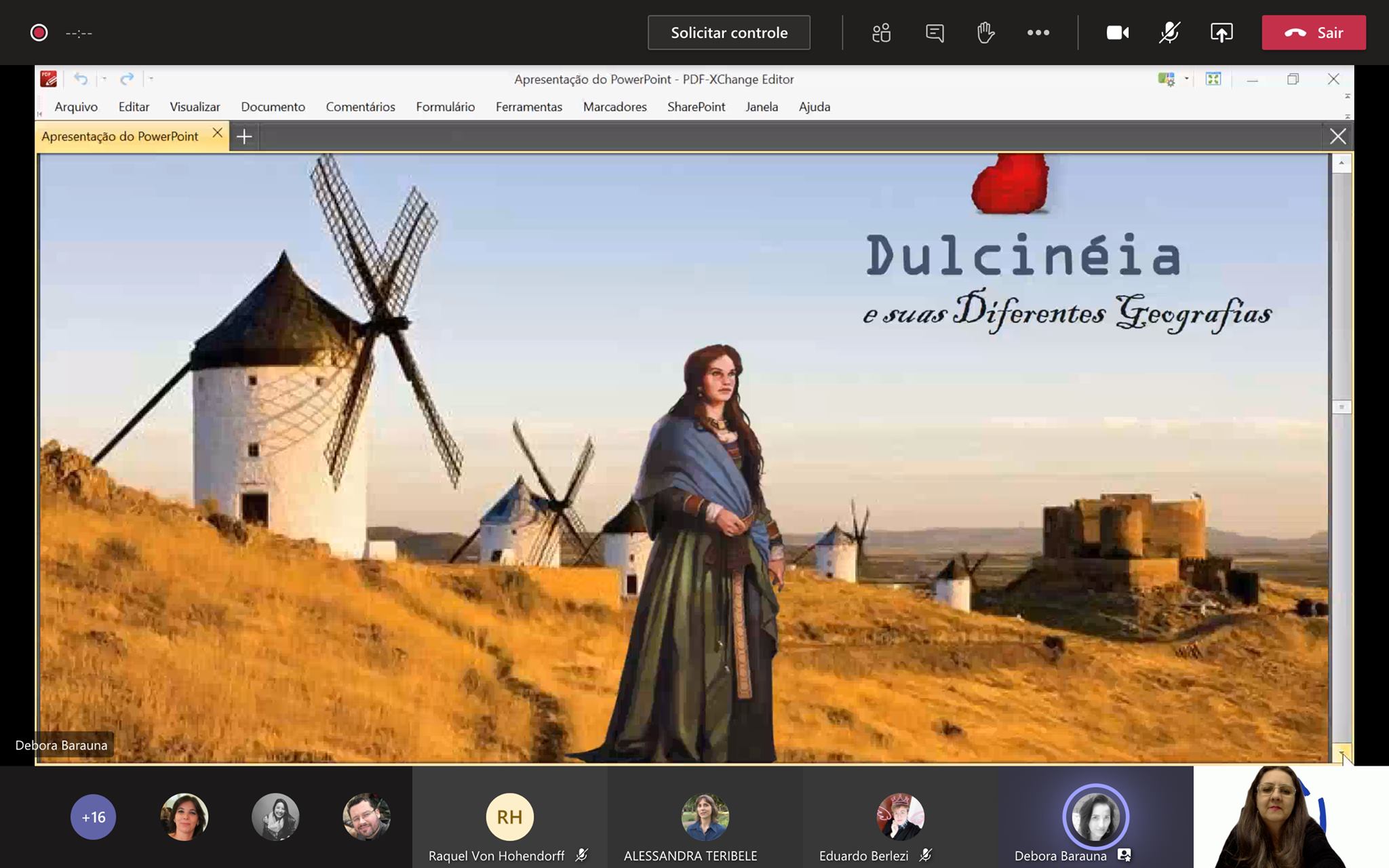Click the redo arrow icon
The height and width of the screenshot is (868, 1389).
click(x=127, y=79)
